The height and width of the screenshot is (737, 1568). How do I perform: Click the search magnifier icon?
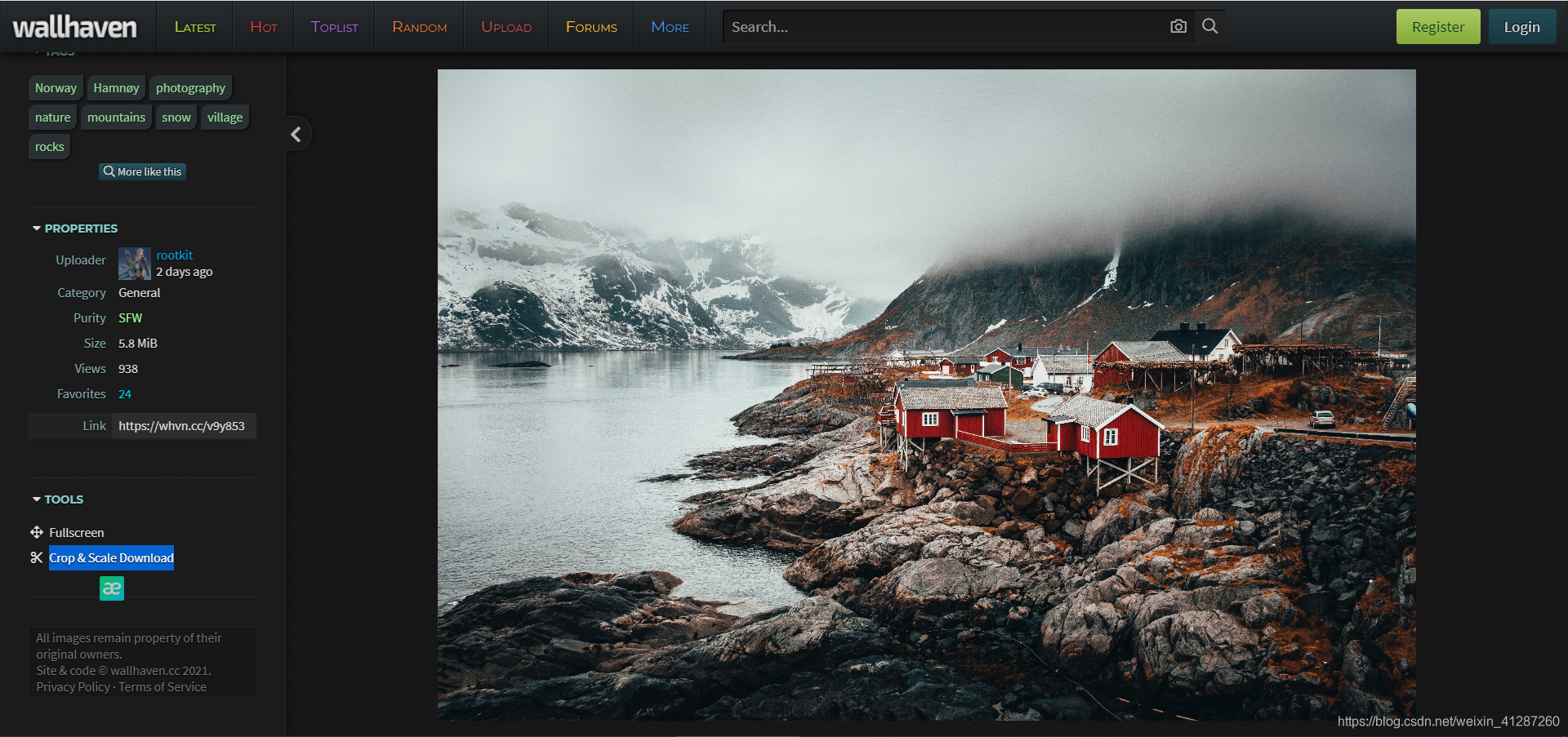pyautogui.click(x=1210, y=26)
